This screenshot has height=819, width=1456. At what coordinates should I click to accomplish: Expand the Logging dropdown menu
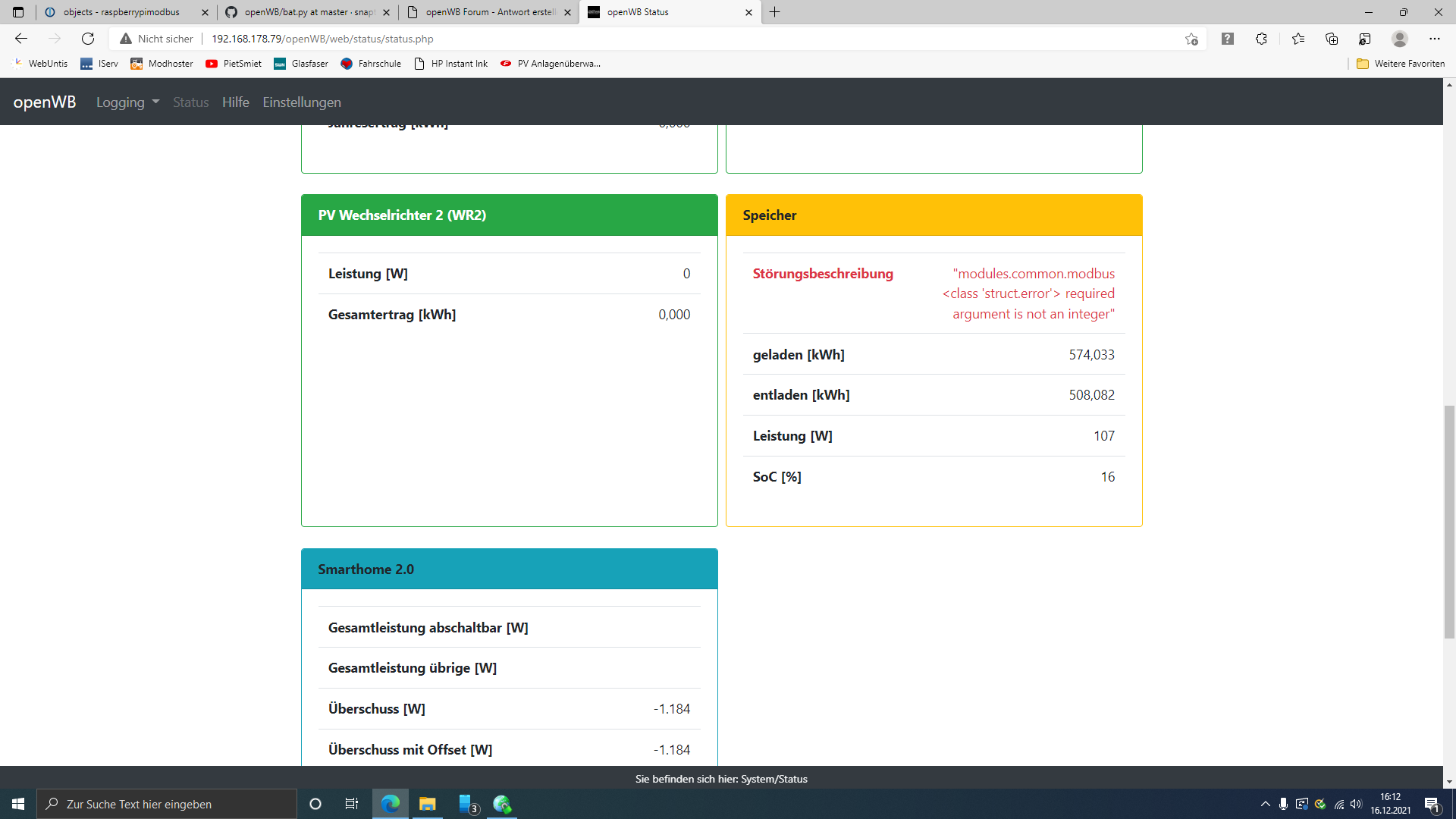coord(127,102)
